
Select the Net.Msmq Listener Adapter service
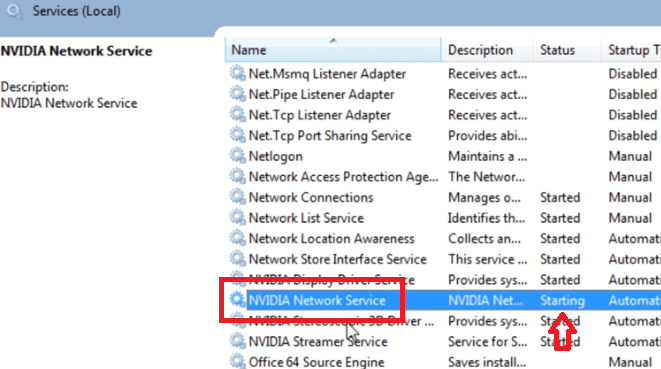tap(327, 74)
